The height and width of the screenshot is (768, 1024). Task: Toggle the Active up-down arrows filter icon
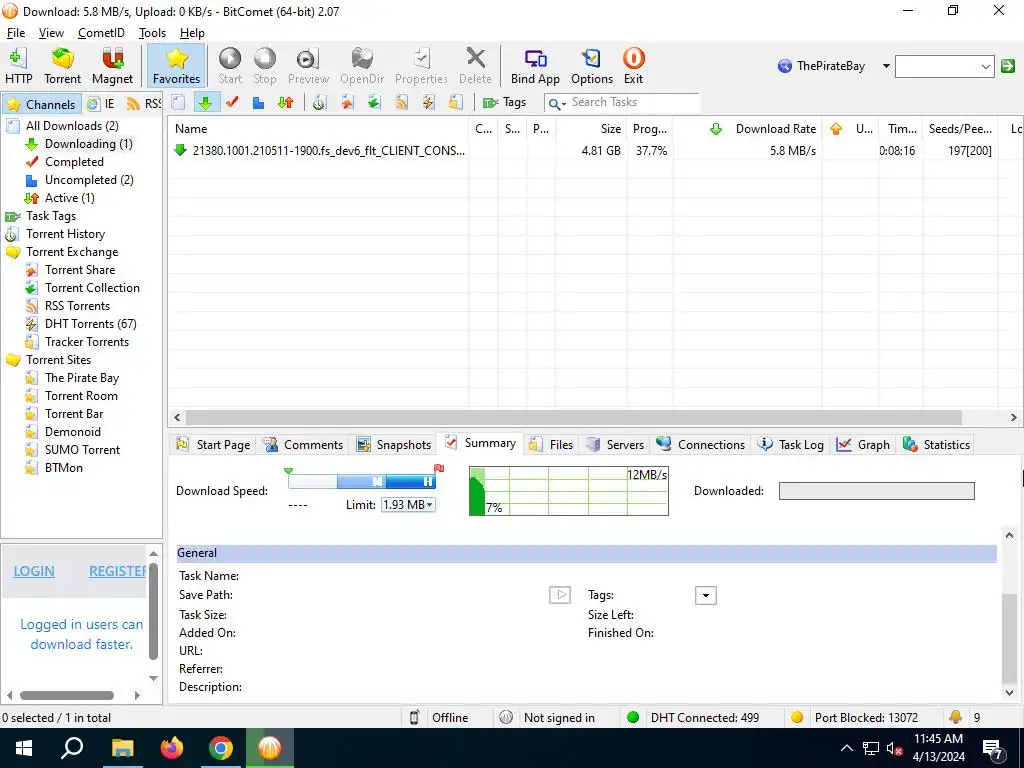click(285, 103)
